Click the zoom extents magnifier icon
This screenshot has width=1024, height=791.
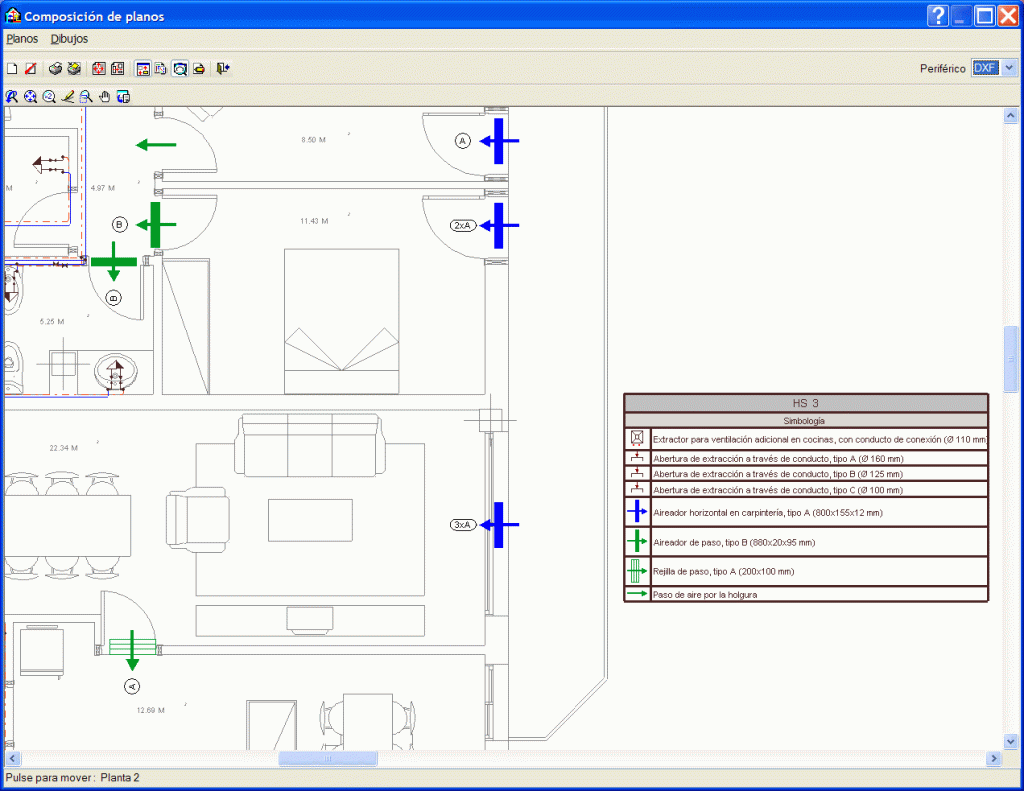[30, 97]
